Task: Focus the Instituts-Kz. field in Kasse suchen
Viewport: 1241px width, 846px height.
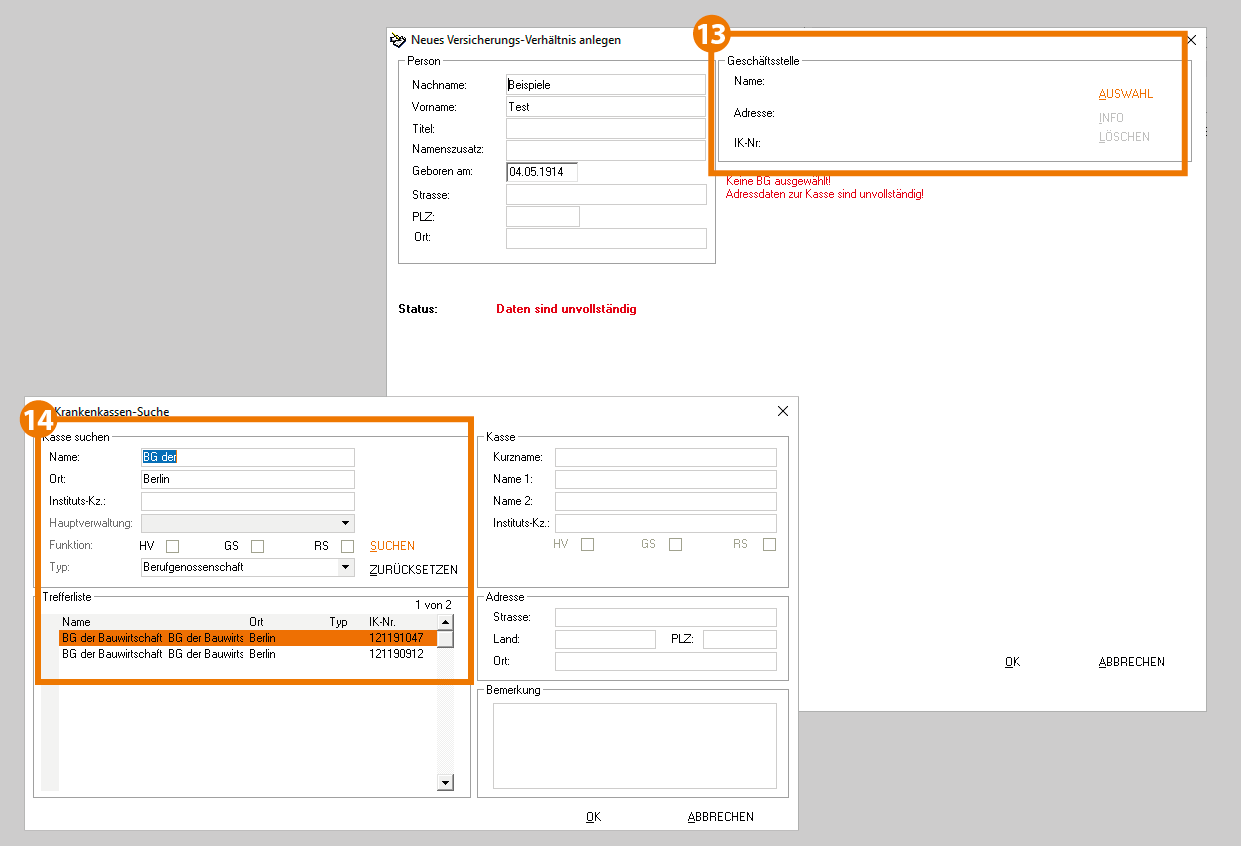Action: [247, 501]
